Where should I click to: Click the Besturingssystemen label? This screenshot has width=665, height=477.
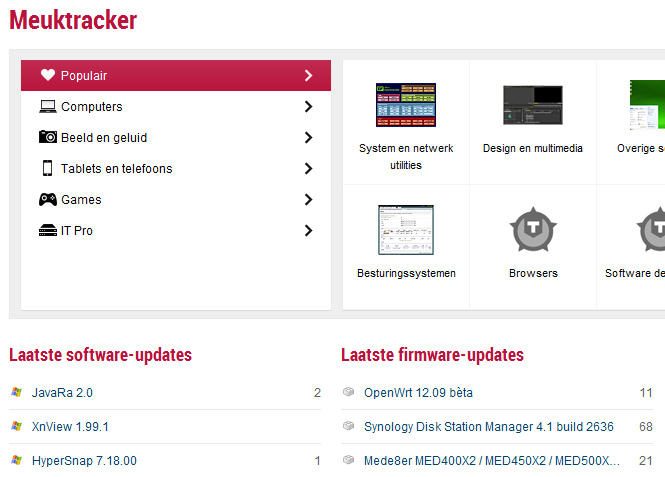pyautogui.click(x=406, y=273)
